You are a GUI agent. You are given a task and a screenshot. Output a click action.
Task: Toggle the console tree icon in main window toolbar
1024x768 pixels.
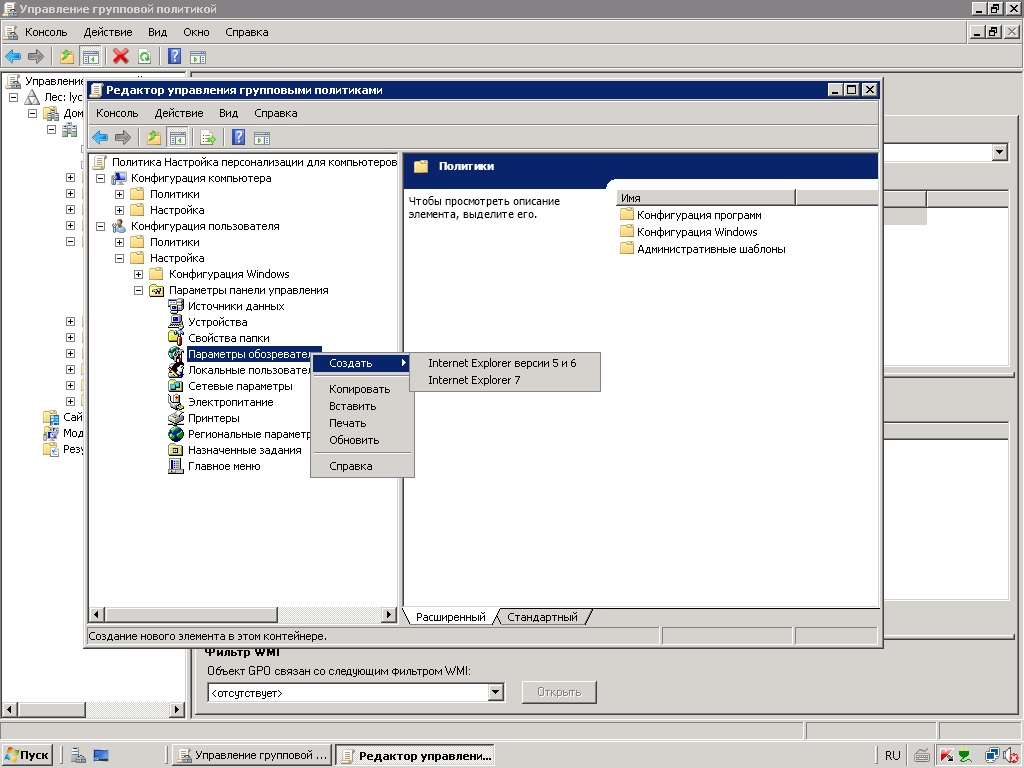coord(90,57)
